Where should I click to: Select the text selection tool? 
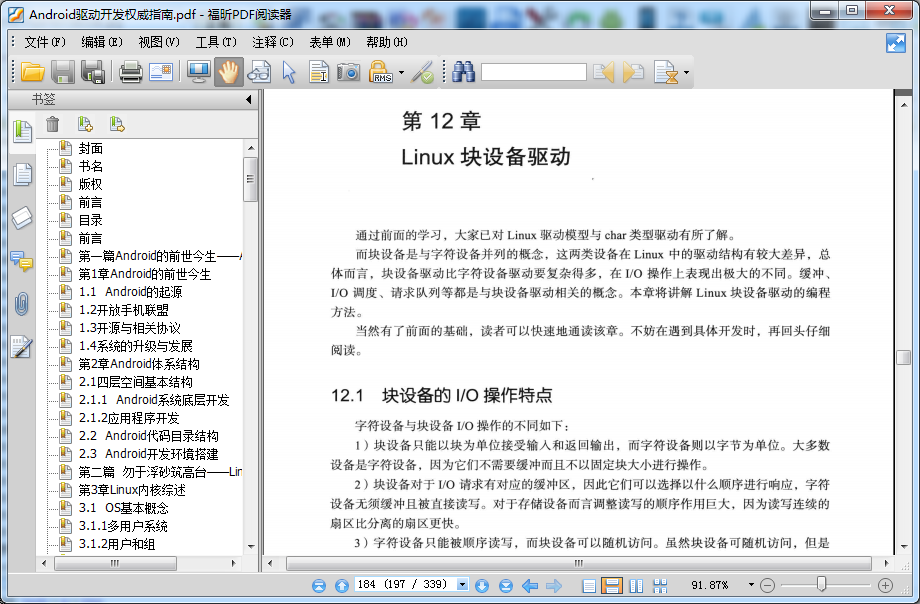click(x=319, y=72)
